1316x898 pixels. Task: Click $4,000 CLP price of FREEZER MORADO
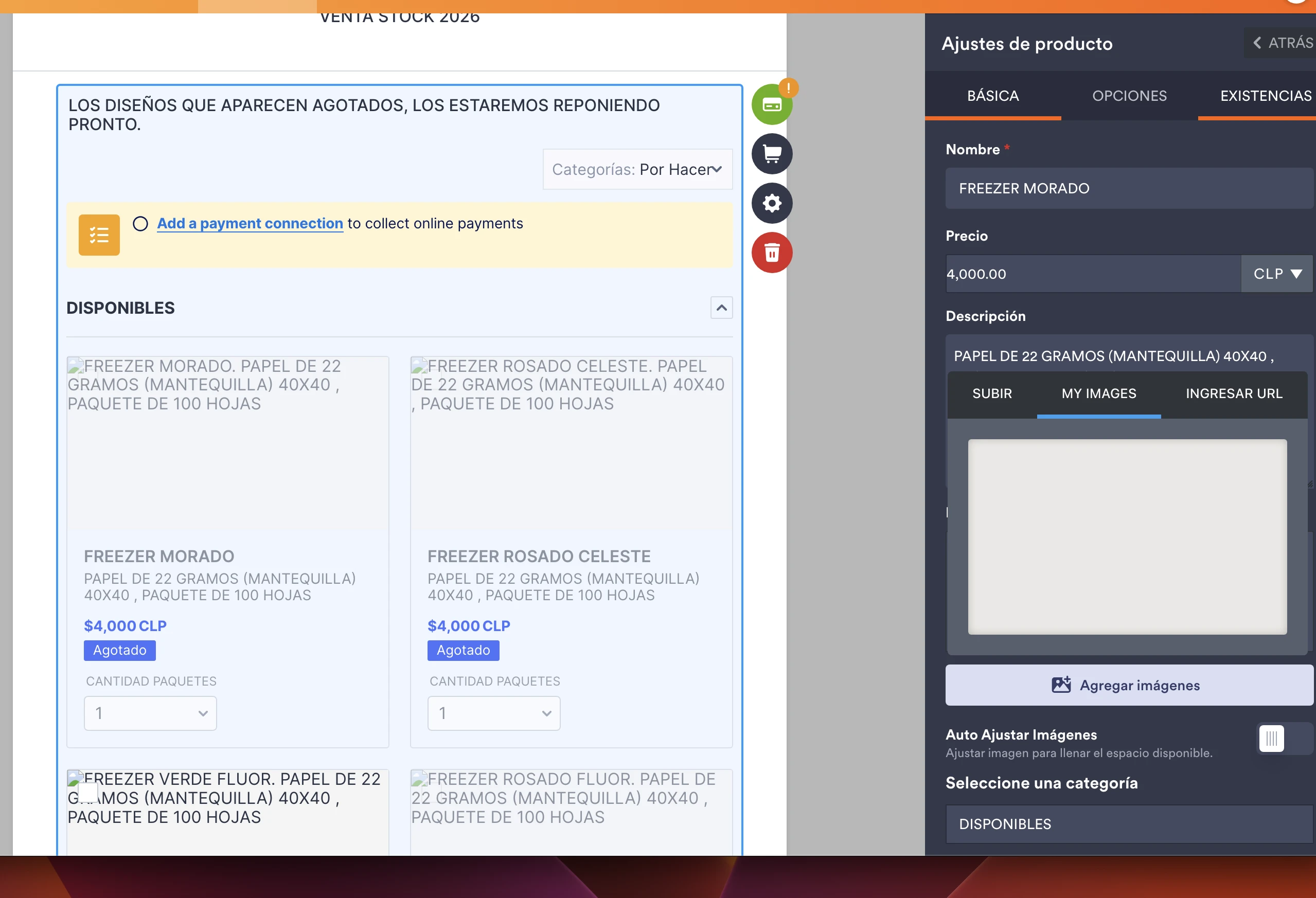[x=125, y=625]
